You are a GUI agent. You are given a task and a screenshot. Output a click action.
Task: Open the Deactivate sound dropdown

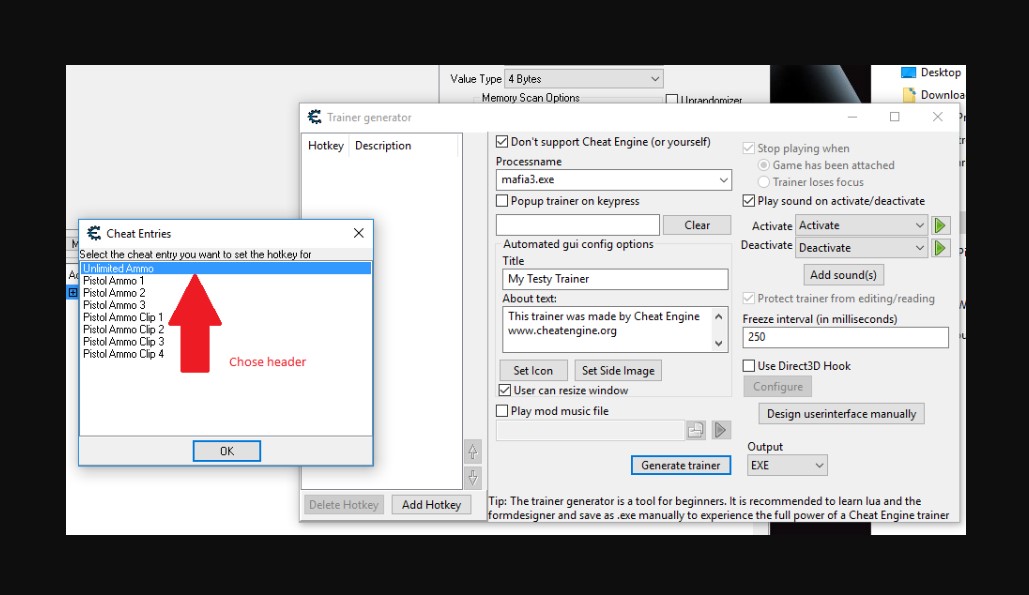click(x=919, y=248)
